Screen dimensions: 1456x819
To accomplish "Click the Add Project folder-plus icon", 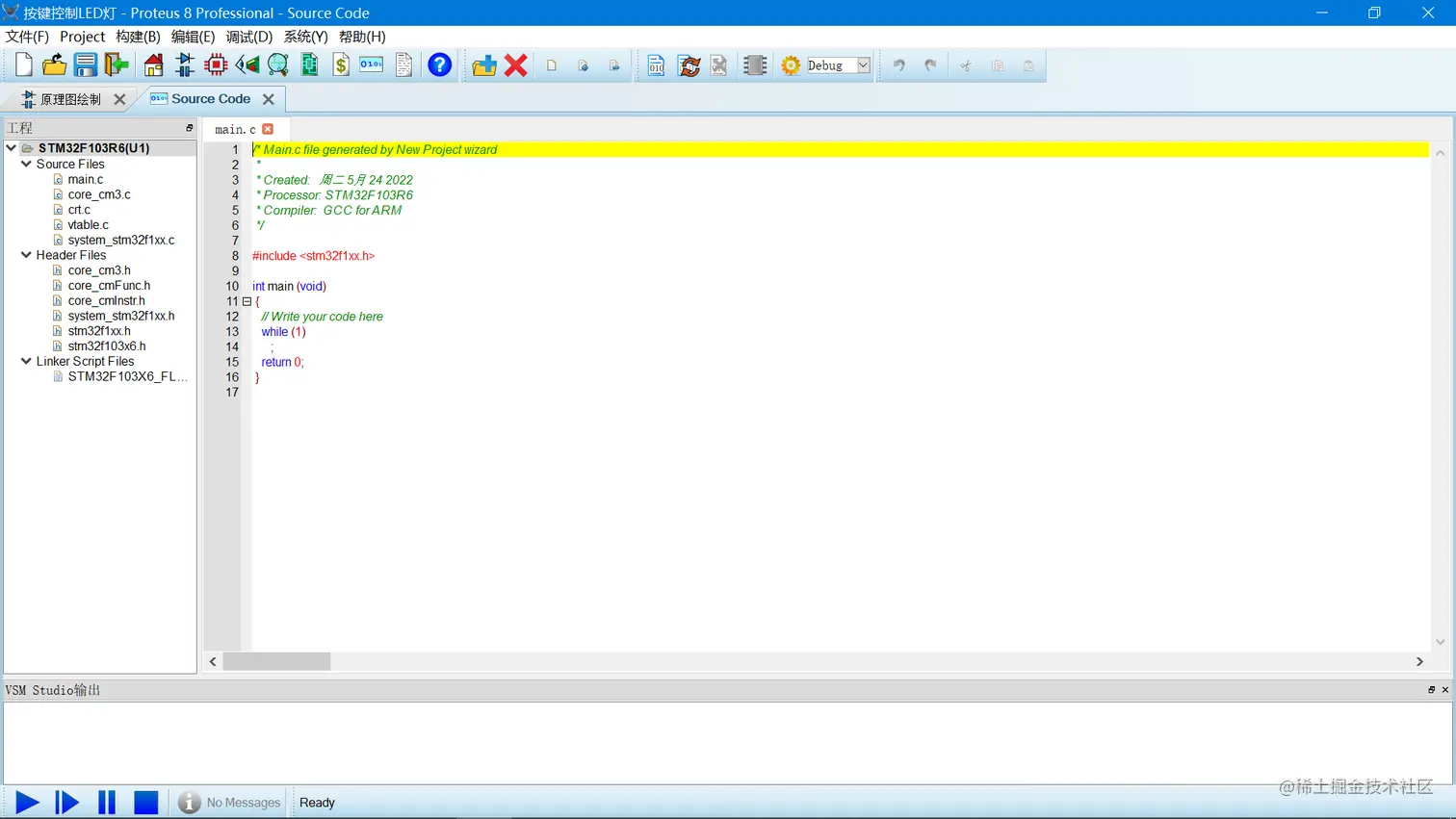I will tap(484, 65).
